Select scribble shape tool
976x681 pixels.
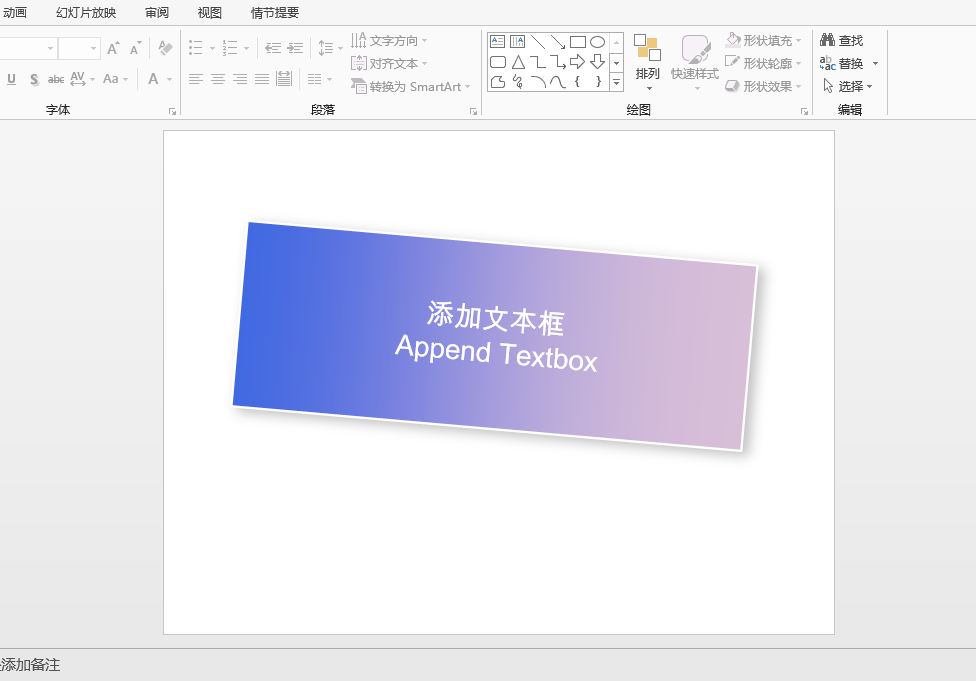point(517,82)
